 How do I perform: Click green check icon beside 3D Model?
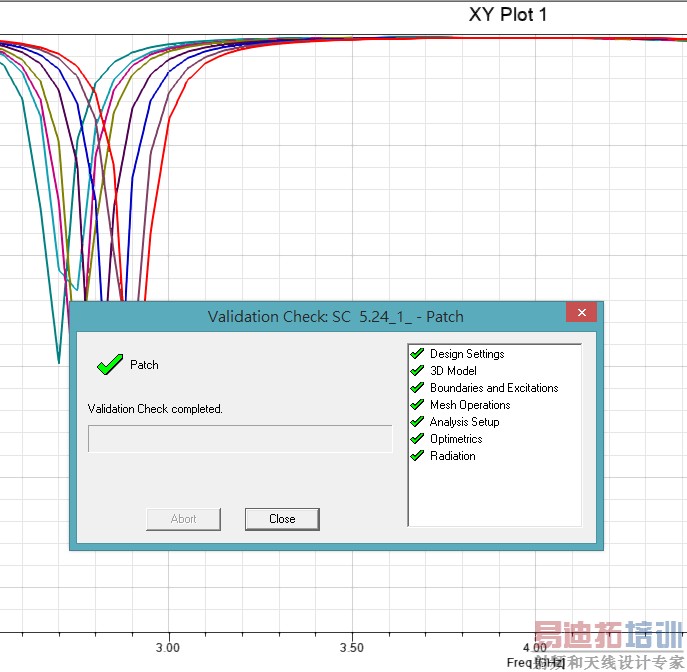click(417, 370)
